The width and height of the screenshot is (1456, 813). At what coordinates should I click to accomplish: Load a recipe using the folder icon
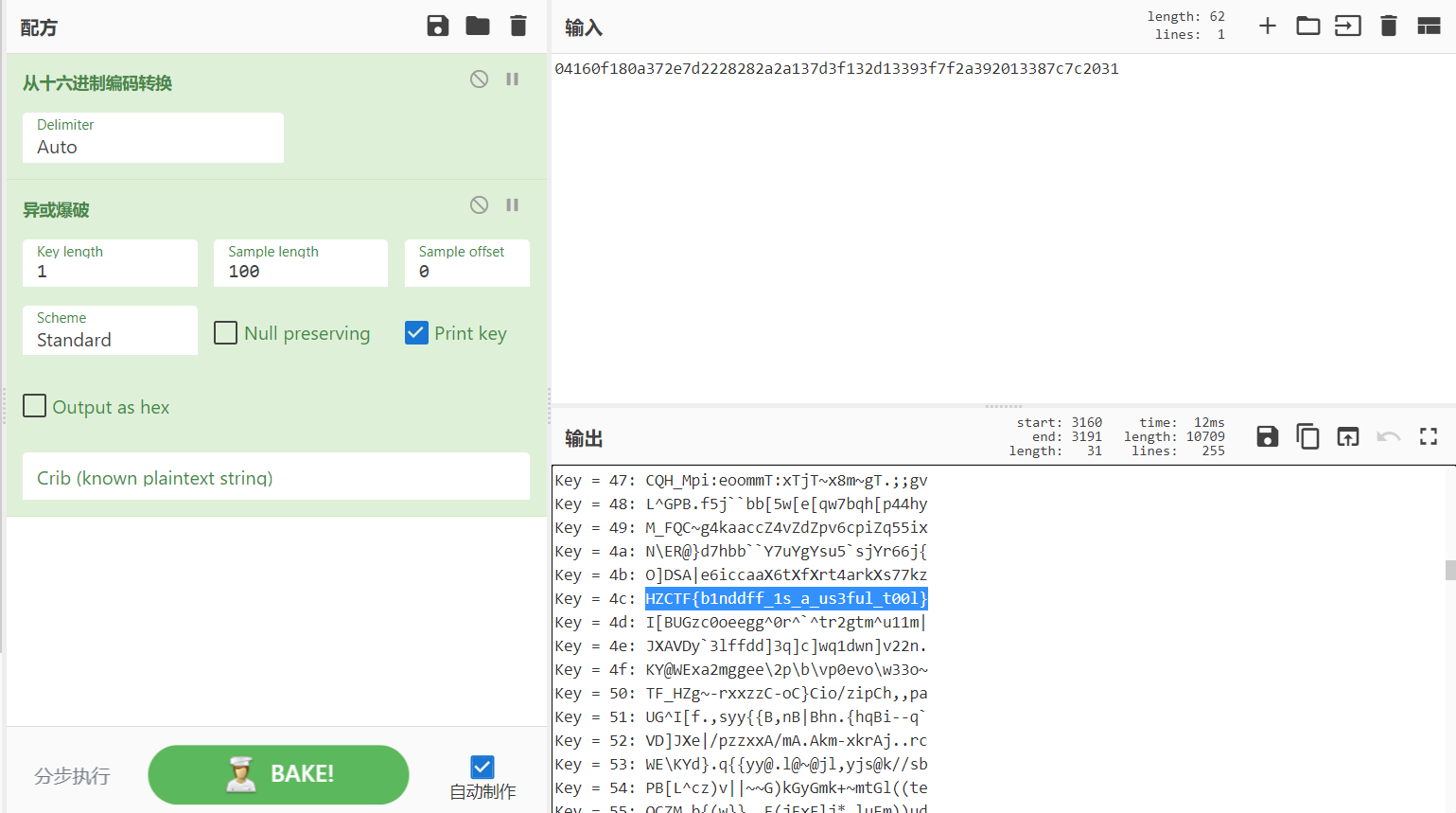click(x=478, y=26)
